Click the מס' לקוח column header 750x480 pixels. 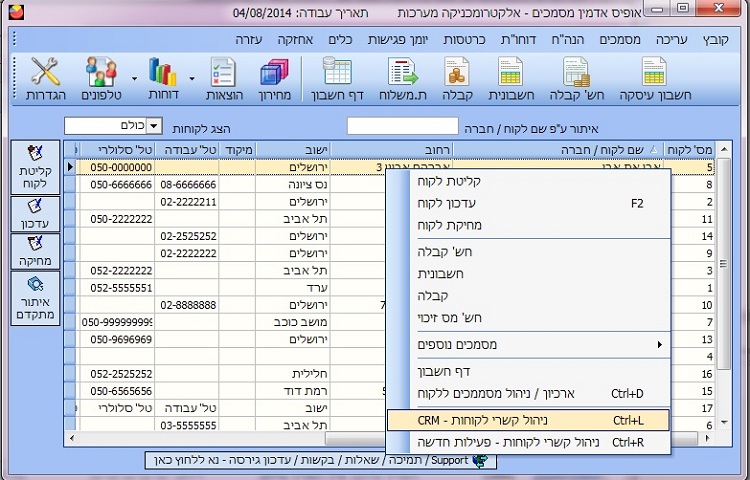pyautogui.click(x=689, y=150)
